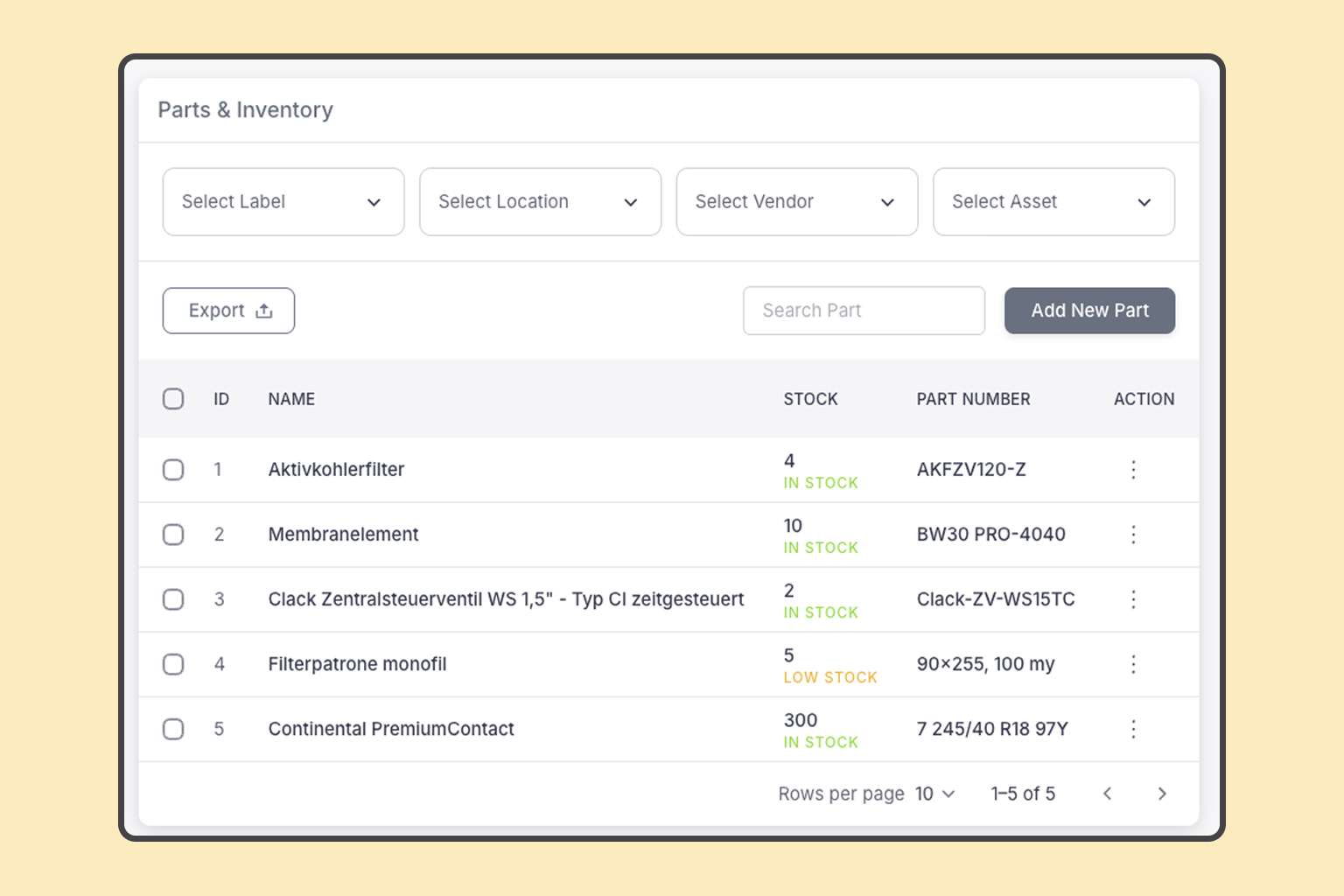This screenshot has height=896, width=1344.
Task: Tick the Filterpatrone monofil checkbox
Action: point(173,664)
